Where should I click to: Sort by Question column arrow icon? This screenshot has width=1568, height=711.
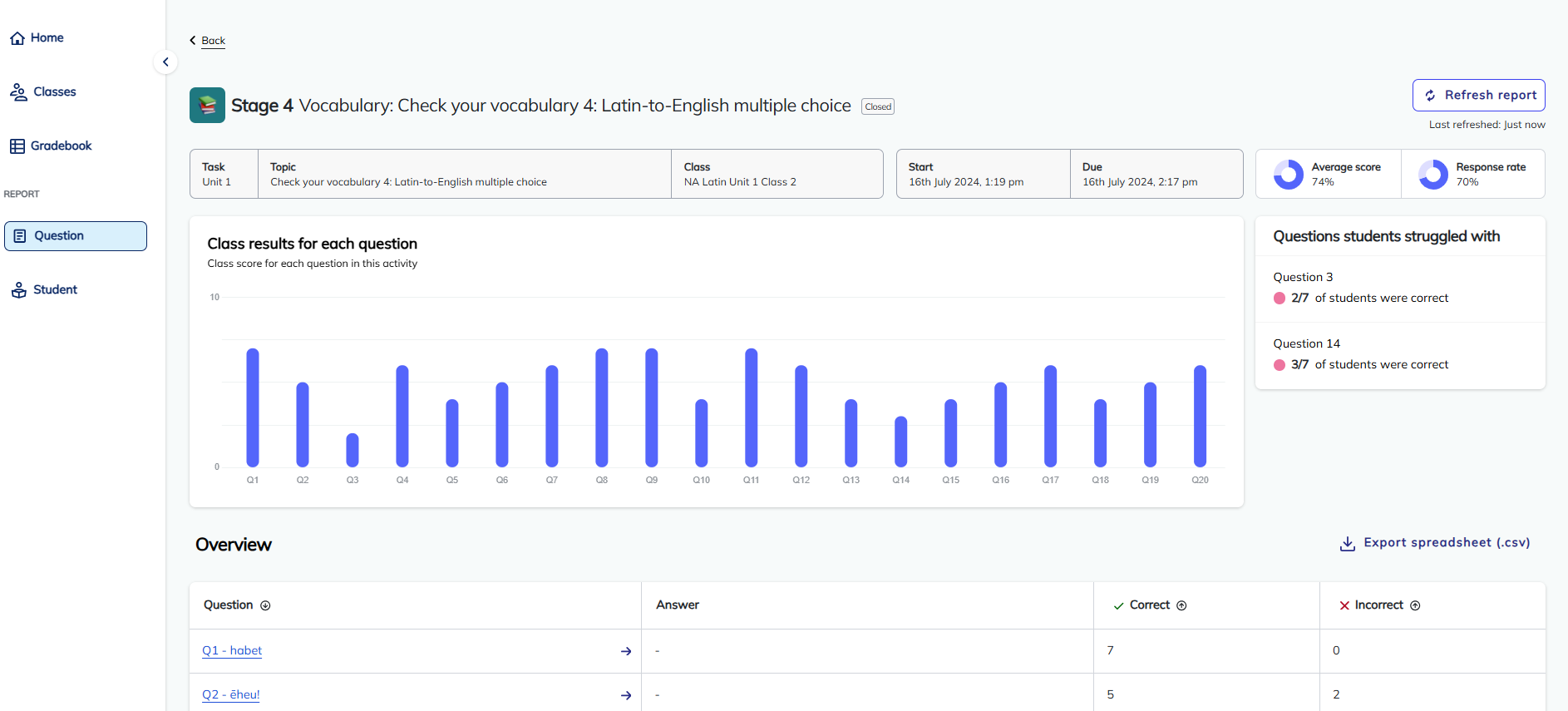265,606
